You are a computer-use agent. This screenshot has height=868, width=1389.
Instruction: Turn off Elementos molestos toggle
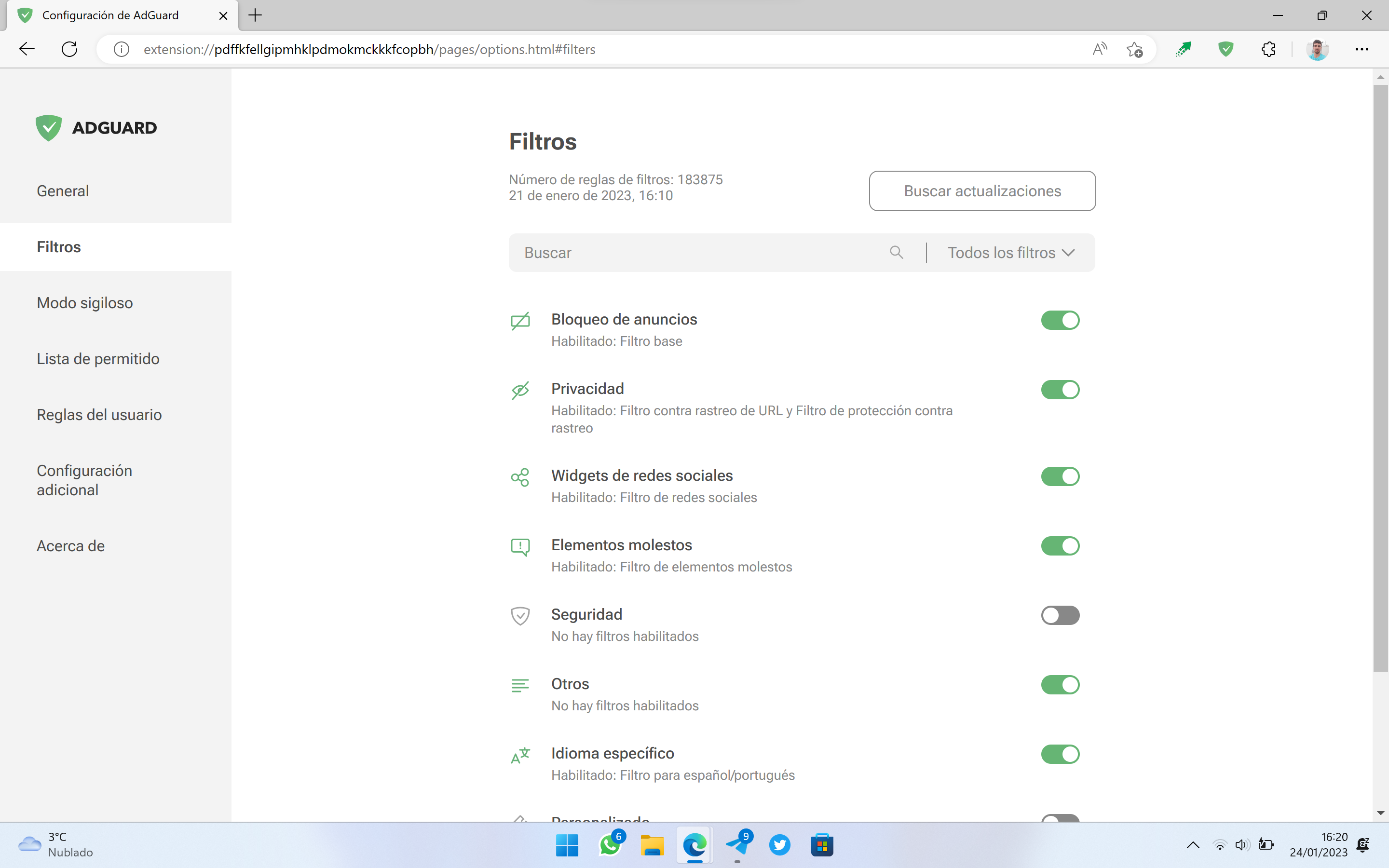click(1060, 546)
